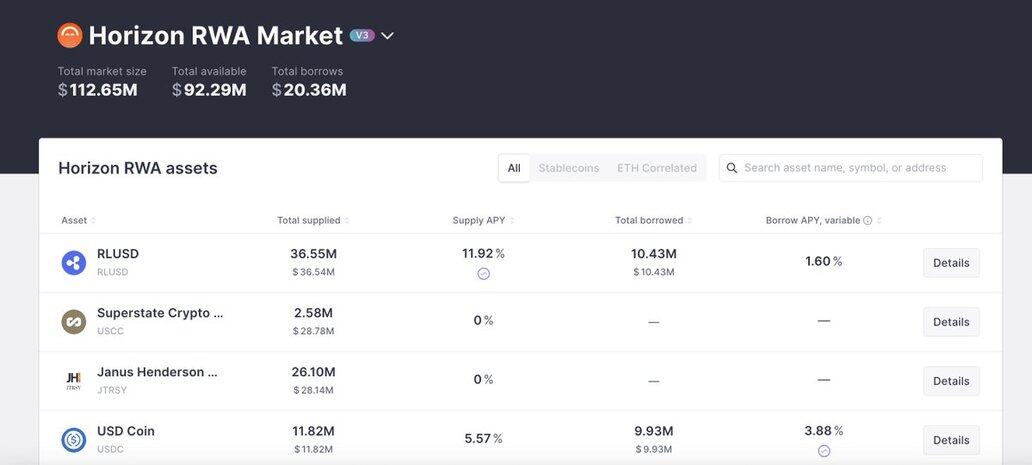Click USCC total supplied 2.58M
The image size is (1032, 465).
pyautogui.click(x=313, y=313)
